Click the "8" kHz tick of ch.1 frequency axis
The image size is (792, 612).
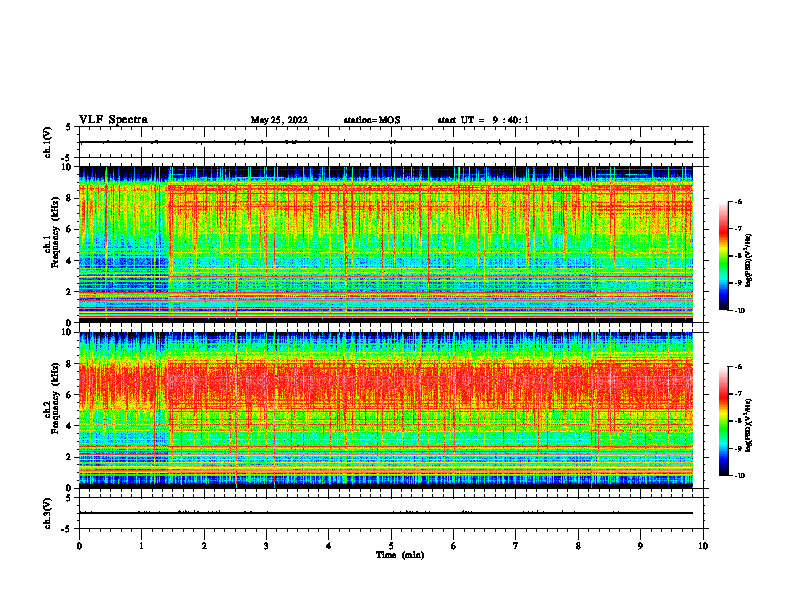[69, 198]
